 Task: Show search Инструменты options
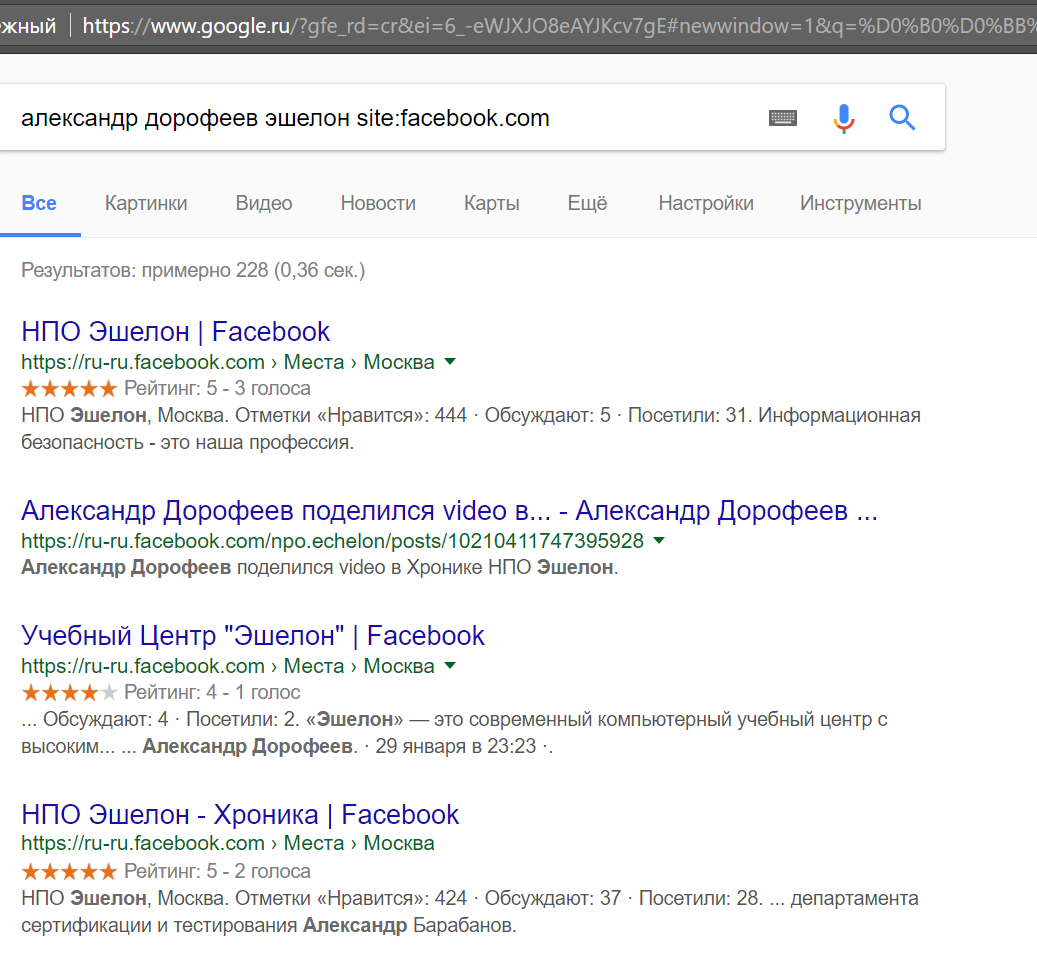860,203
